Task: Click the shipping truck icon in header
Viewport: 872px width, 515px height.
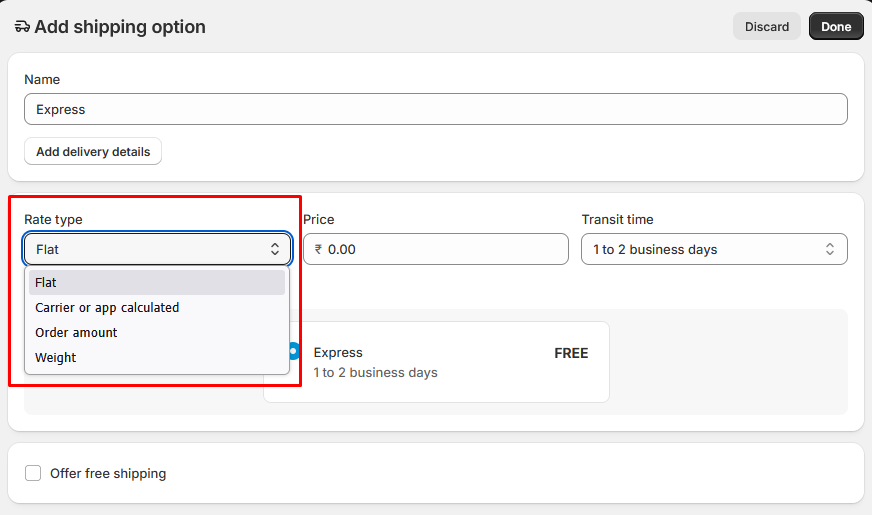Action: tap(22, 27)
